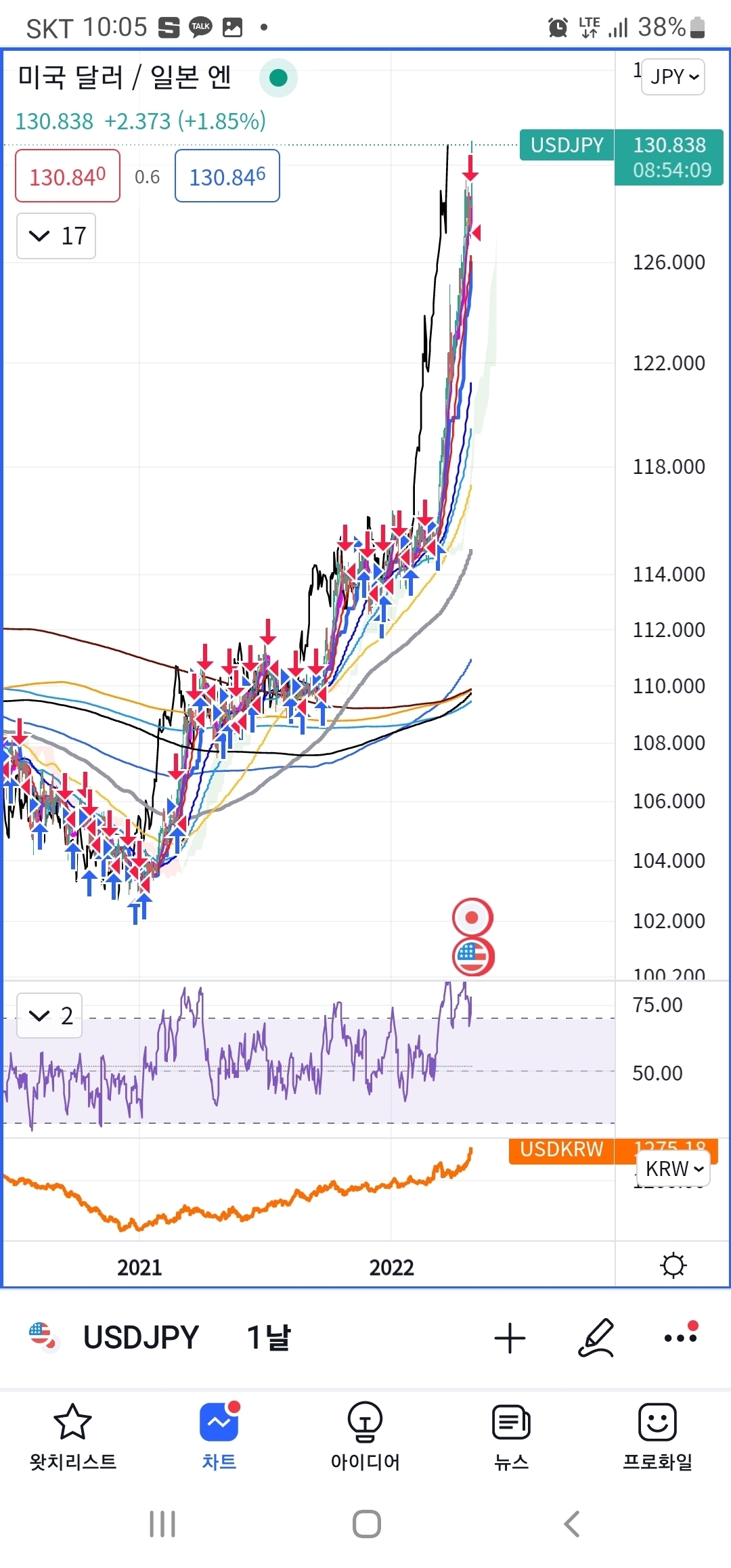Switch to the 왓치리스트 tab

click(72, 1437)
